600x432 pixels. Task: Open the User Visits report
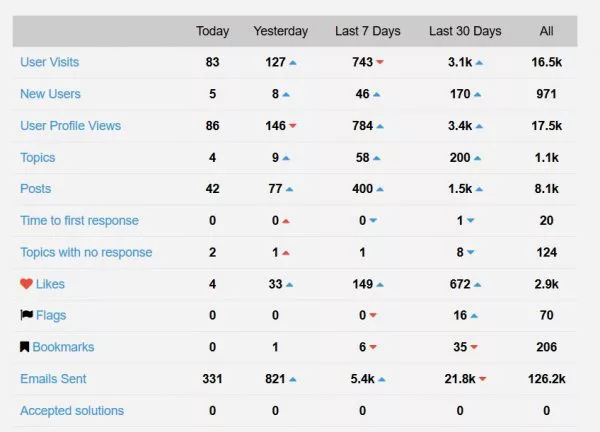(x=50, y=62)
